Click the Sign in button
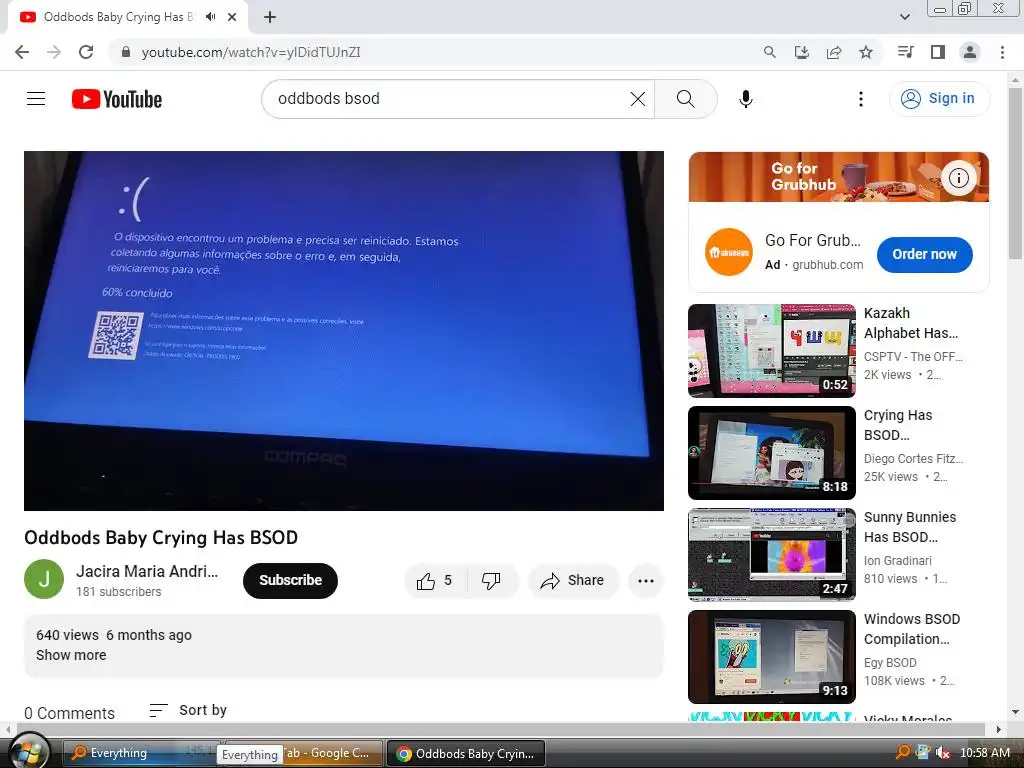 point(939,99)
